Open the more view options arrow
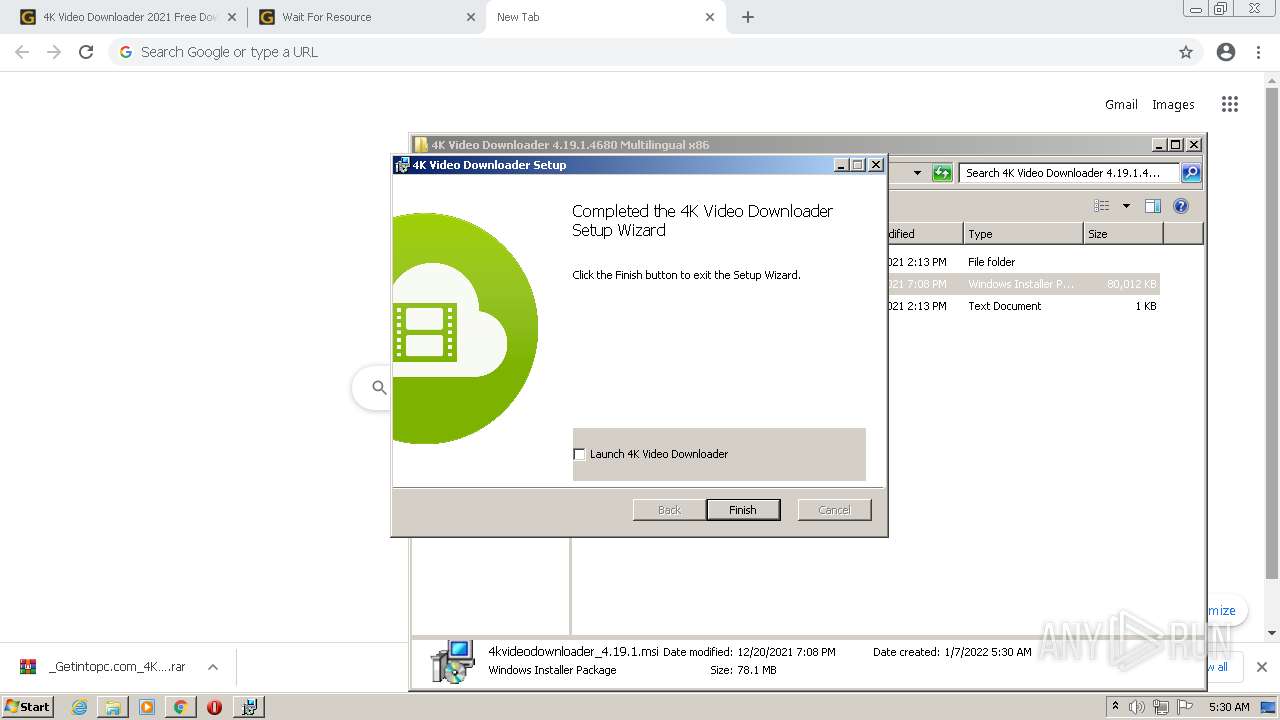Image resolution: width=1280 pixels, height=720 pixels. click(x=1126, y=206)
